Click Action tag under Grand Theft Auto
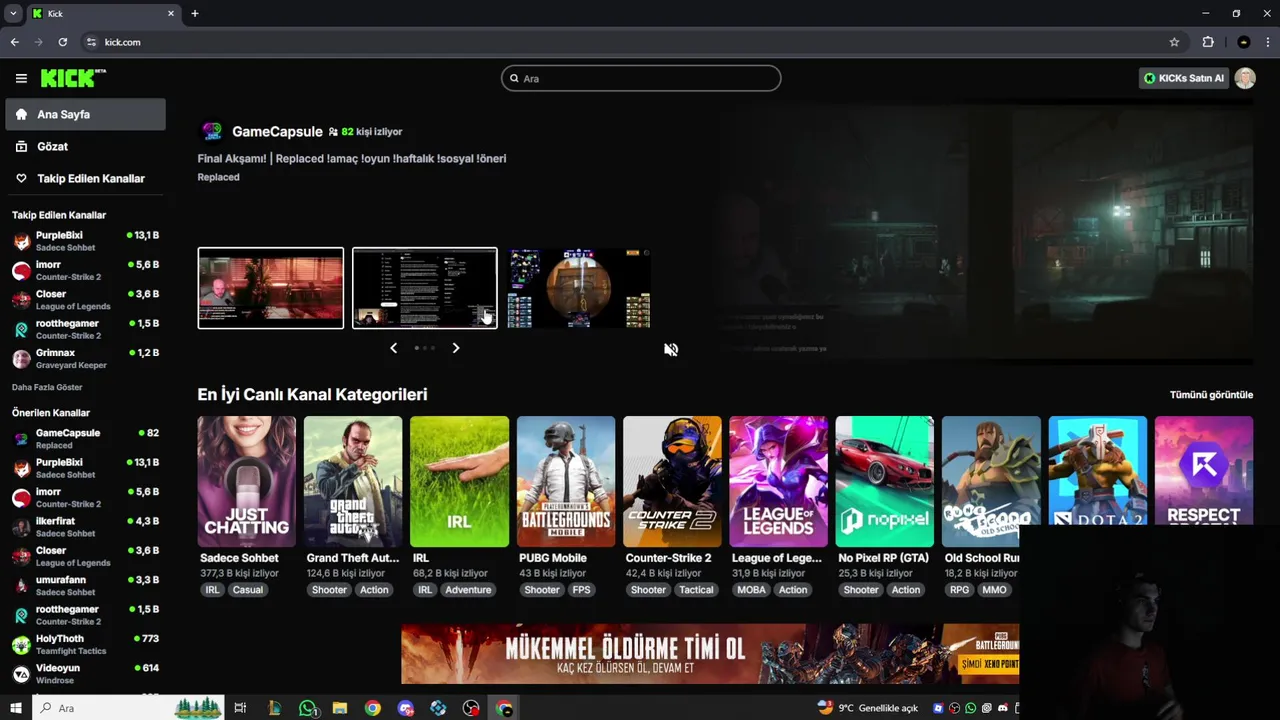This screenshot has width=1280, height=720. [374, 590]
